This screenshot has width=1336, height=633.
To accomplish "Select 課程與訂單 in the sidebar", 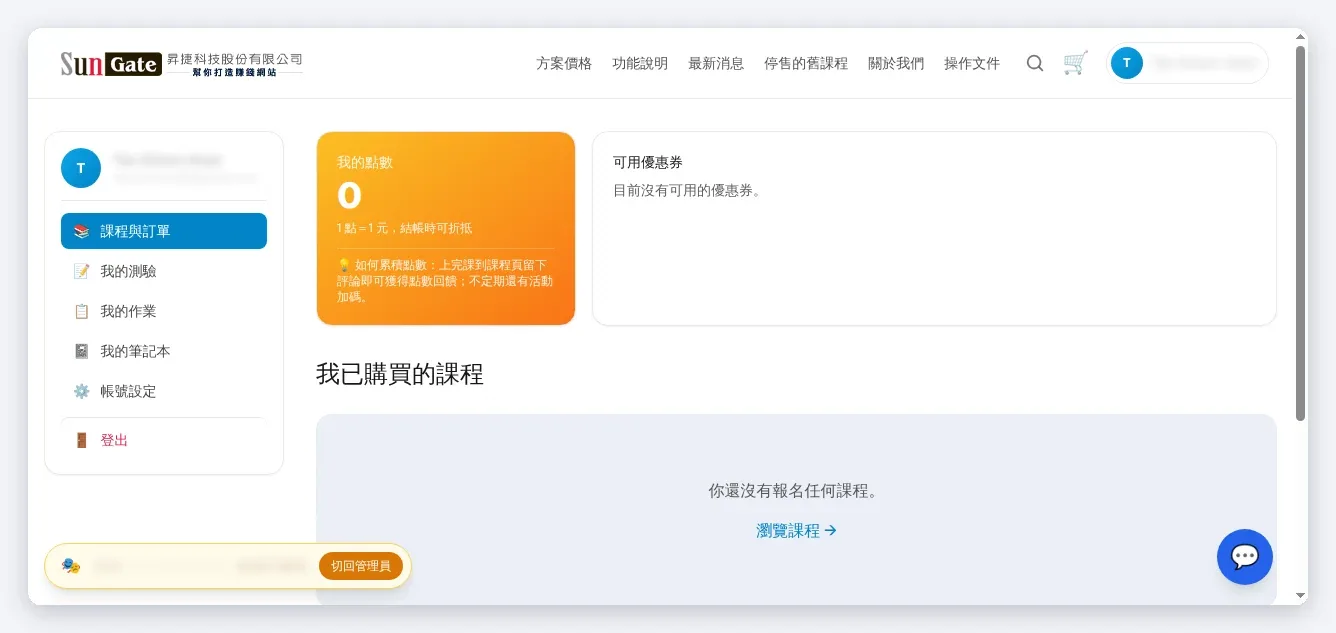I will coord(164,231).
